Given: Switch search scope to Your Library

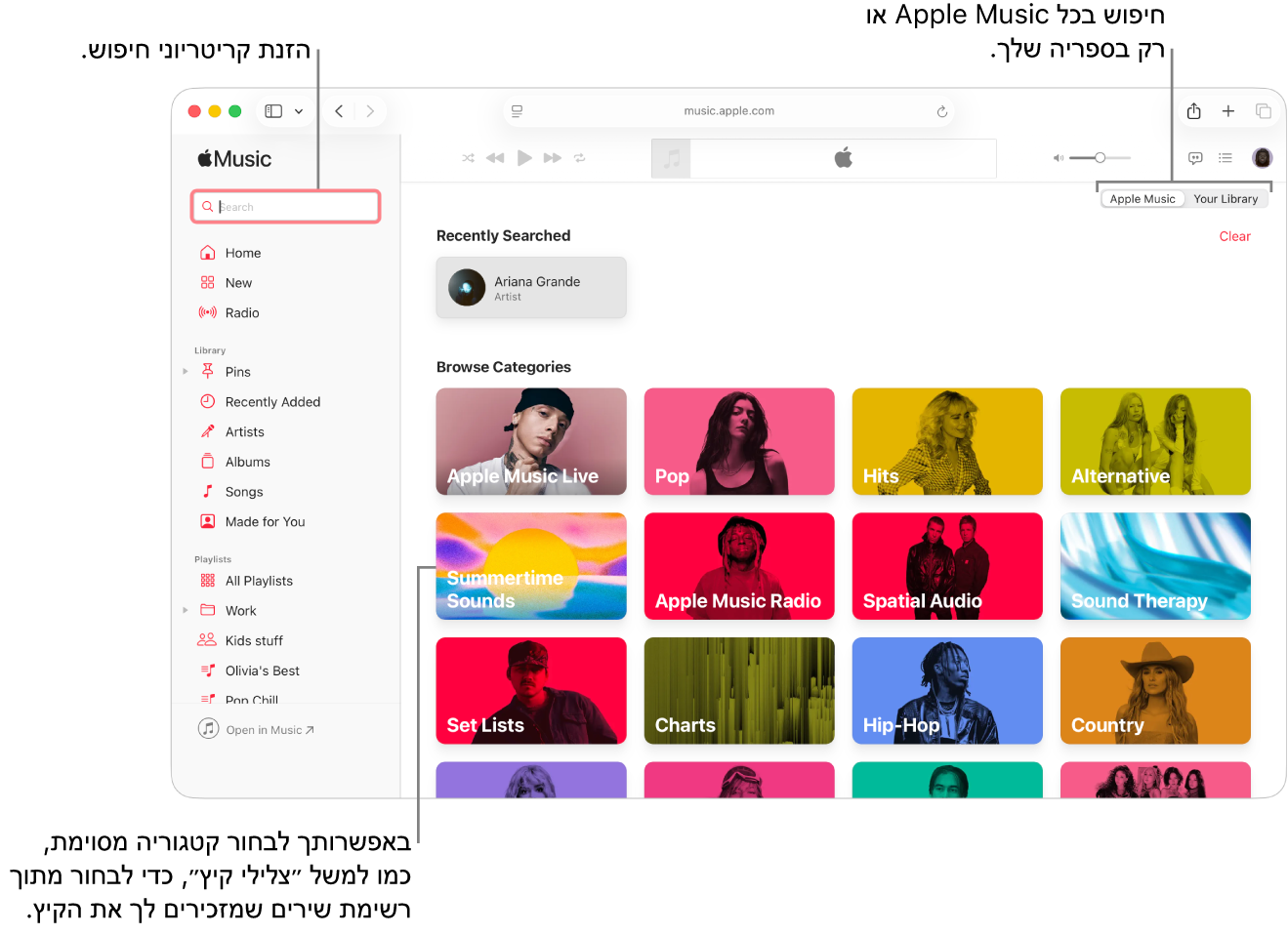Looking at the screenshot, I should coord(1226,199).
